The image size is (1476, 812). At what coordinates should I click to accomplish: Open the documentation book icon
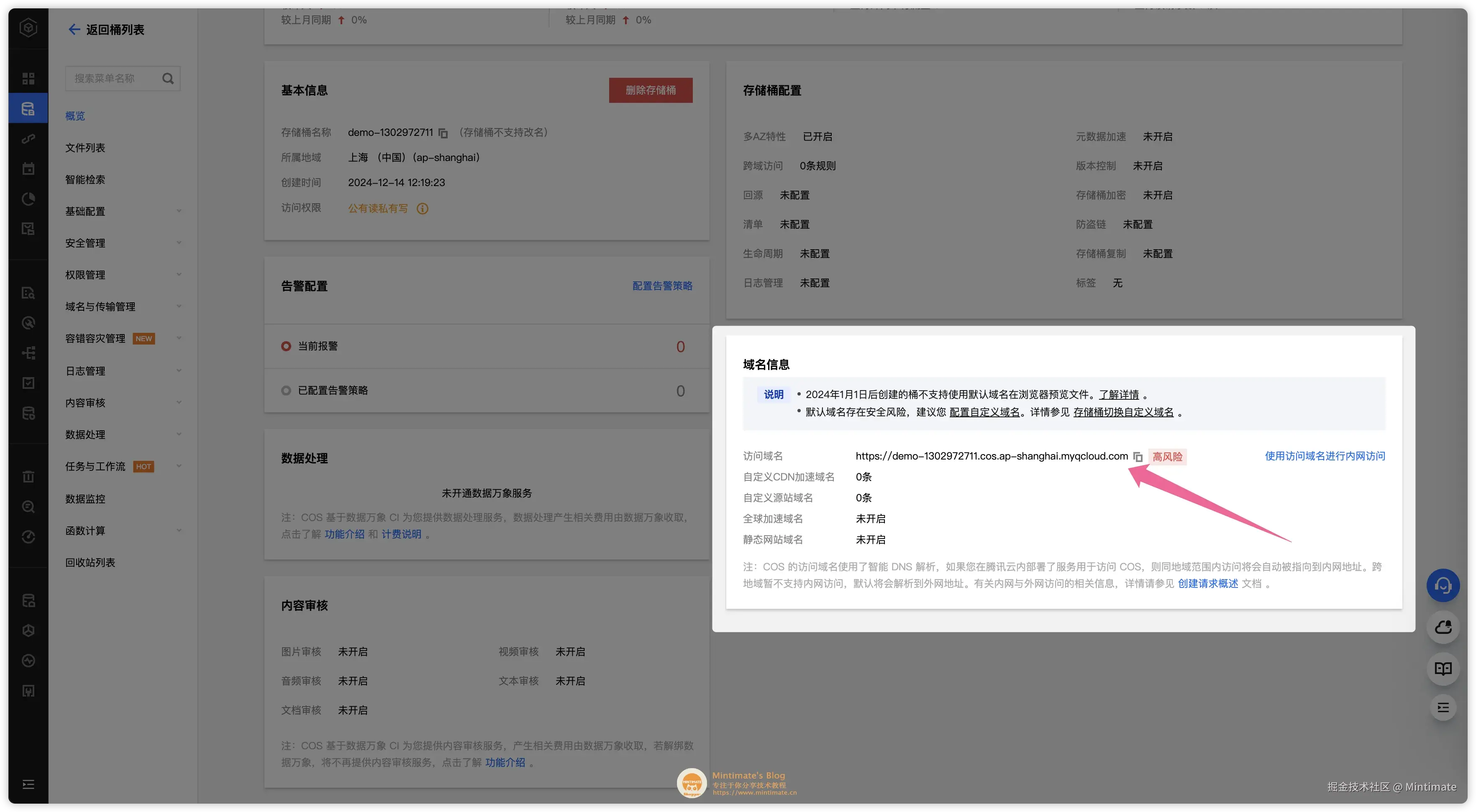click(1443, 669)
